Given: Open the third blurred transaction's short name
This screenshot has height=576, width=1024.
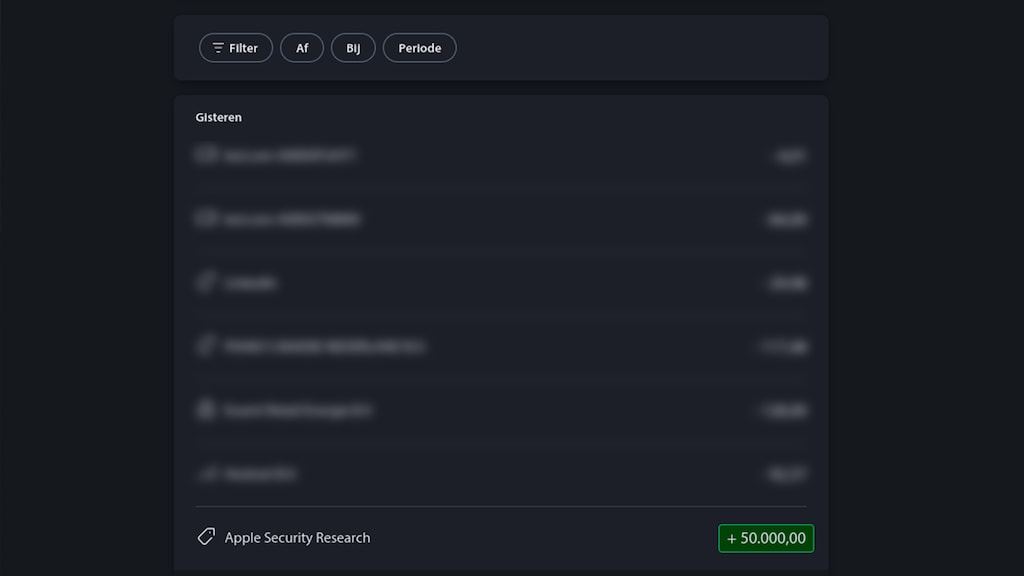Looking at the screenshot, I should coord(250,283).
